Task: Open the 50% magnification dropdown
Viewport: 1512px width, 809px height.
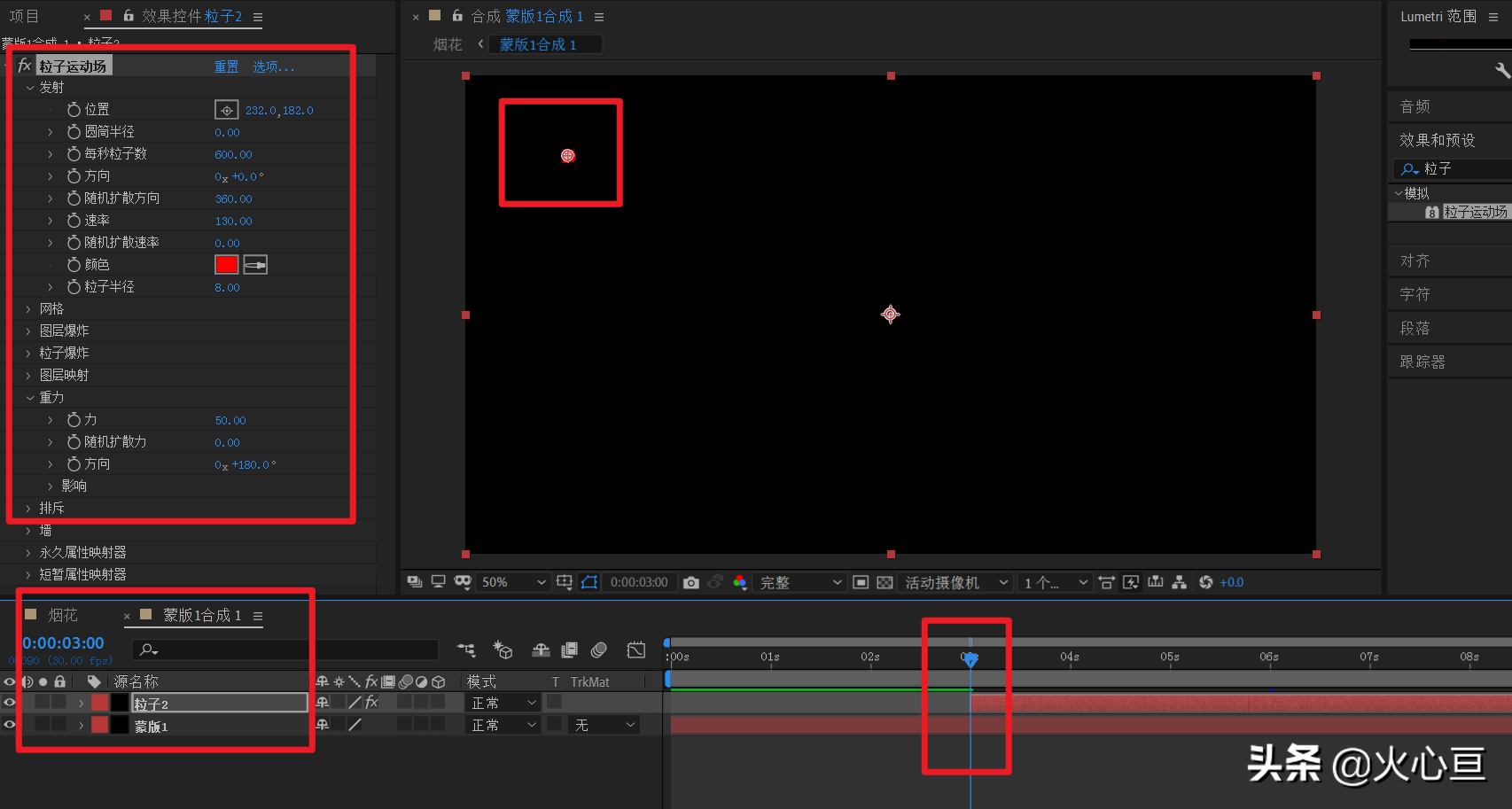Action: pyautogui.click(x=513, y=582)
